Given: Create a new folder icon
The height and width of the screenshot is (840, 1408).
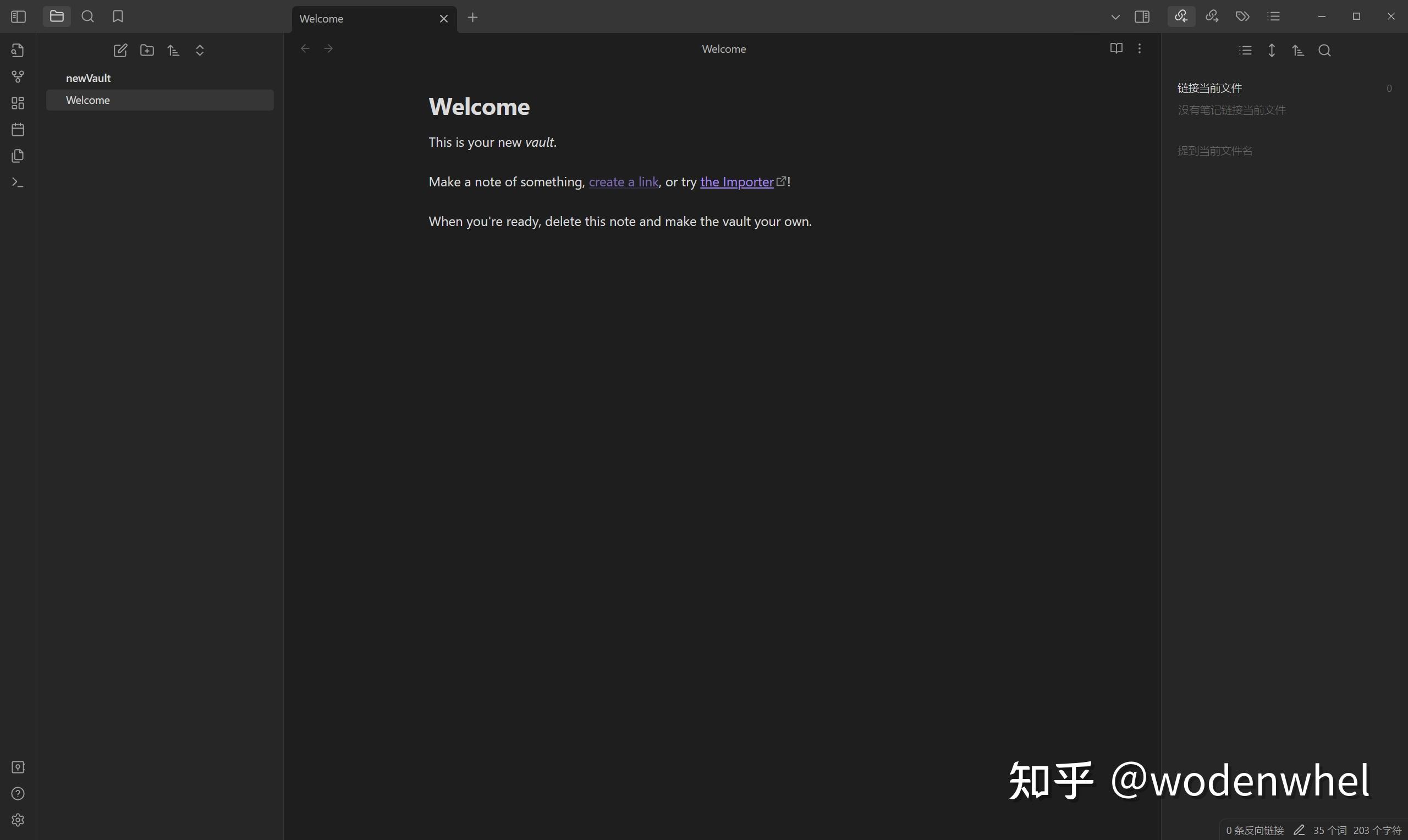Looking at the screenshot, I should (x=147, y=51).
